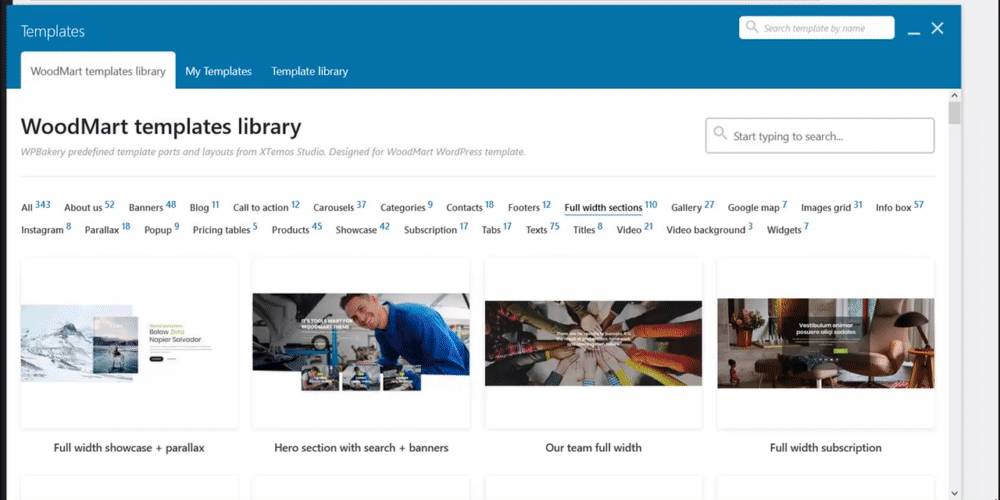Image resolution: width=1000 pixels, height=500 pixels.
Task: Click 'Hero section with search + banners' title
Action: pos(361,448)
